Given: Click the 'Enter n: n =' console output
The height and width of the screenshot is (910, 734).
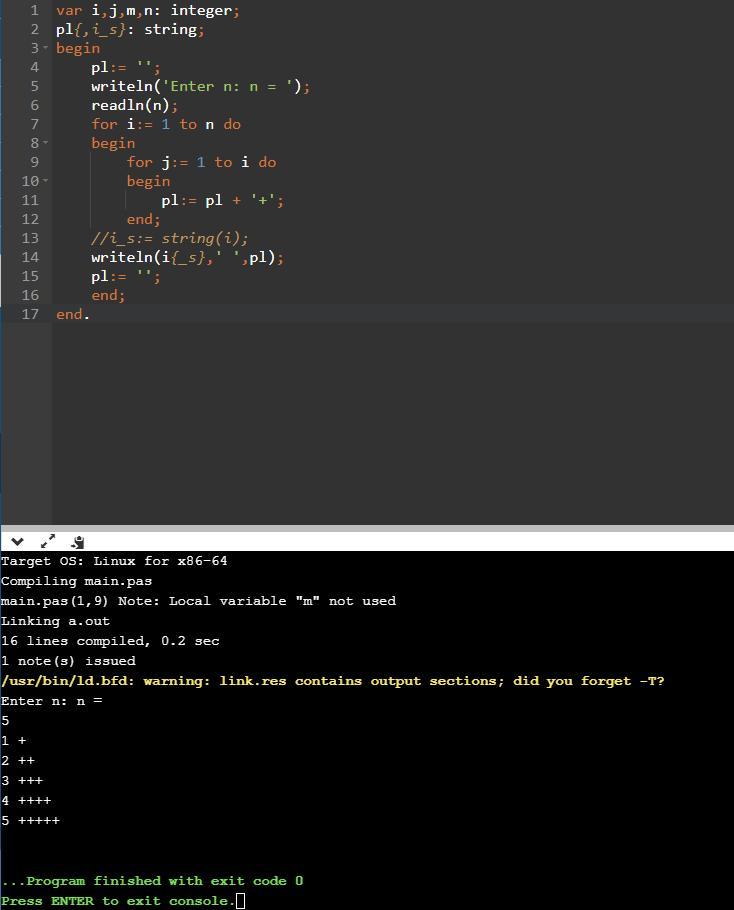Looking at the screenshot, I should click(52, 701).
